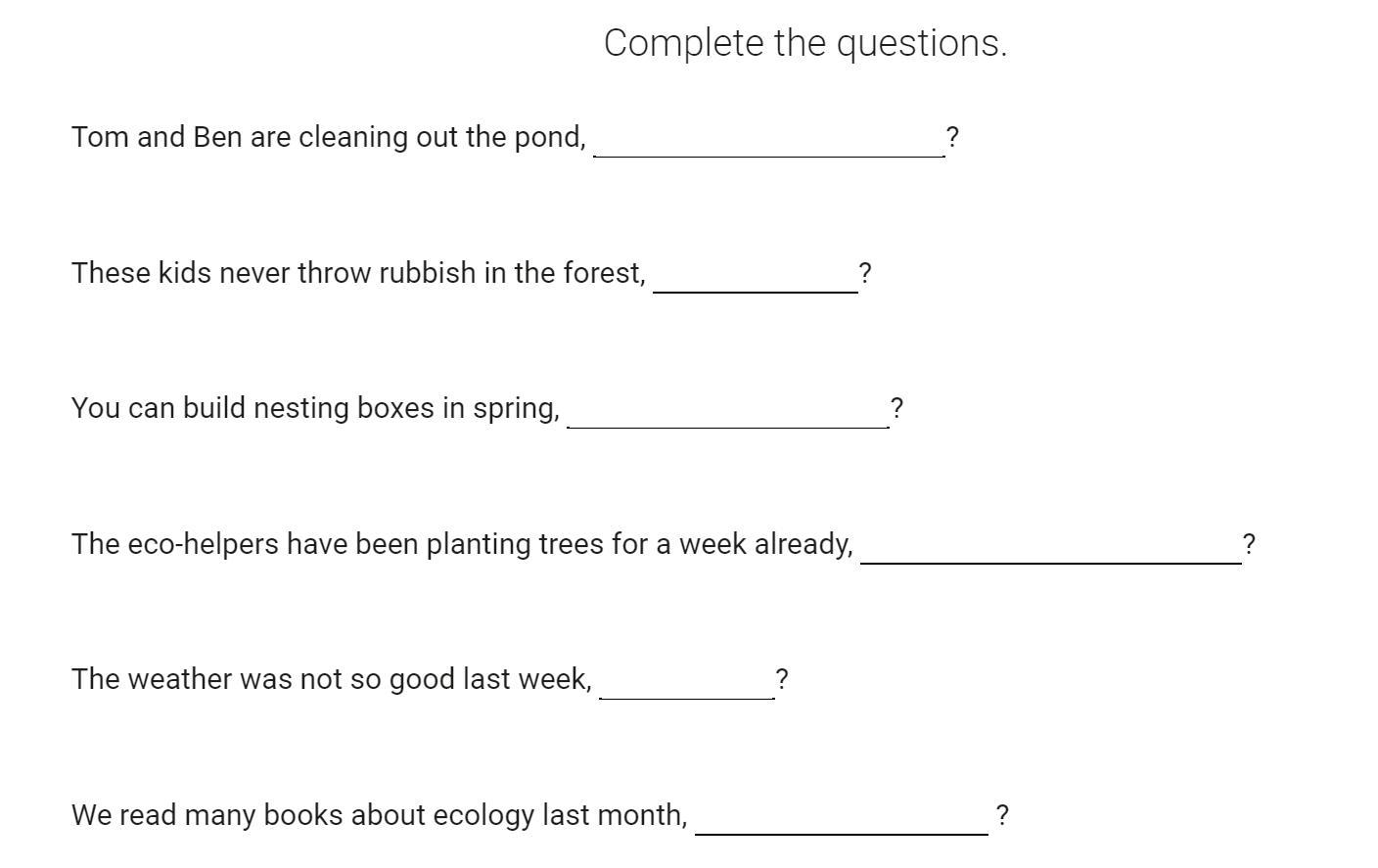Click the question mark after the forest blank

click(865, 273)
